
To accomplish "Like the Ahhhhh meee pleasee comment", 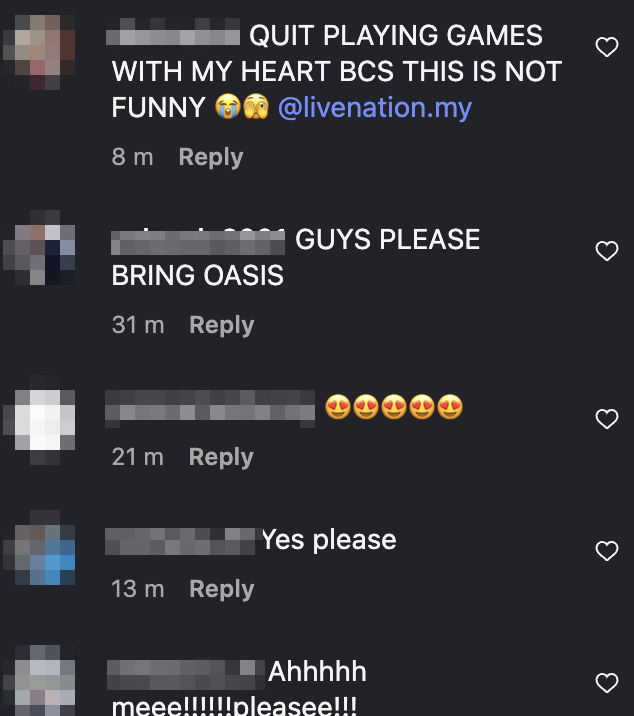I will 607,683.
